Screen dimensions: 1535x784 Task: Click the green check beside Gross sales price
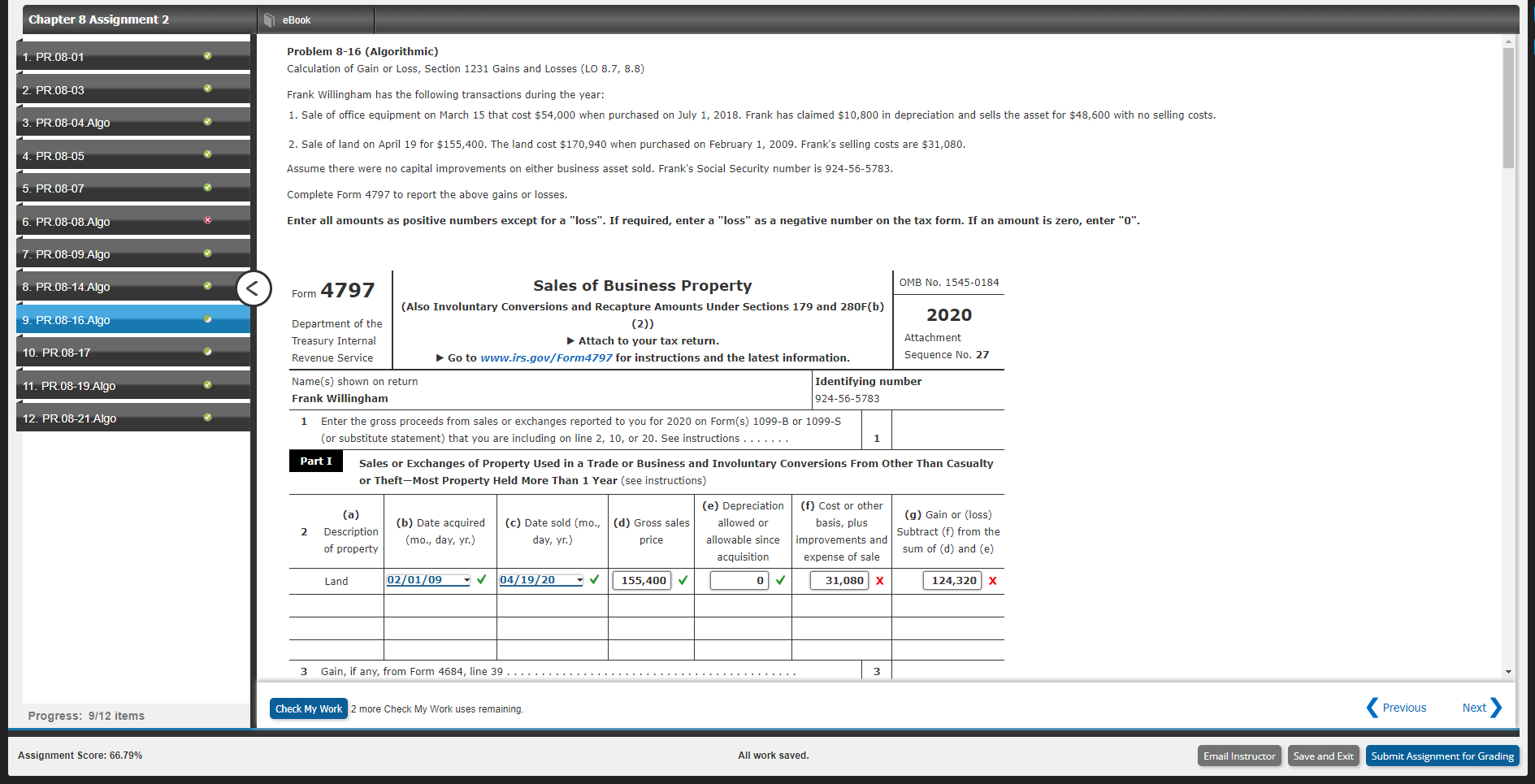[682, 580]
